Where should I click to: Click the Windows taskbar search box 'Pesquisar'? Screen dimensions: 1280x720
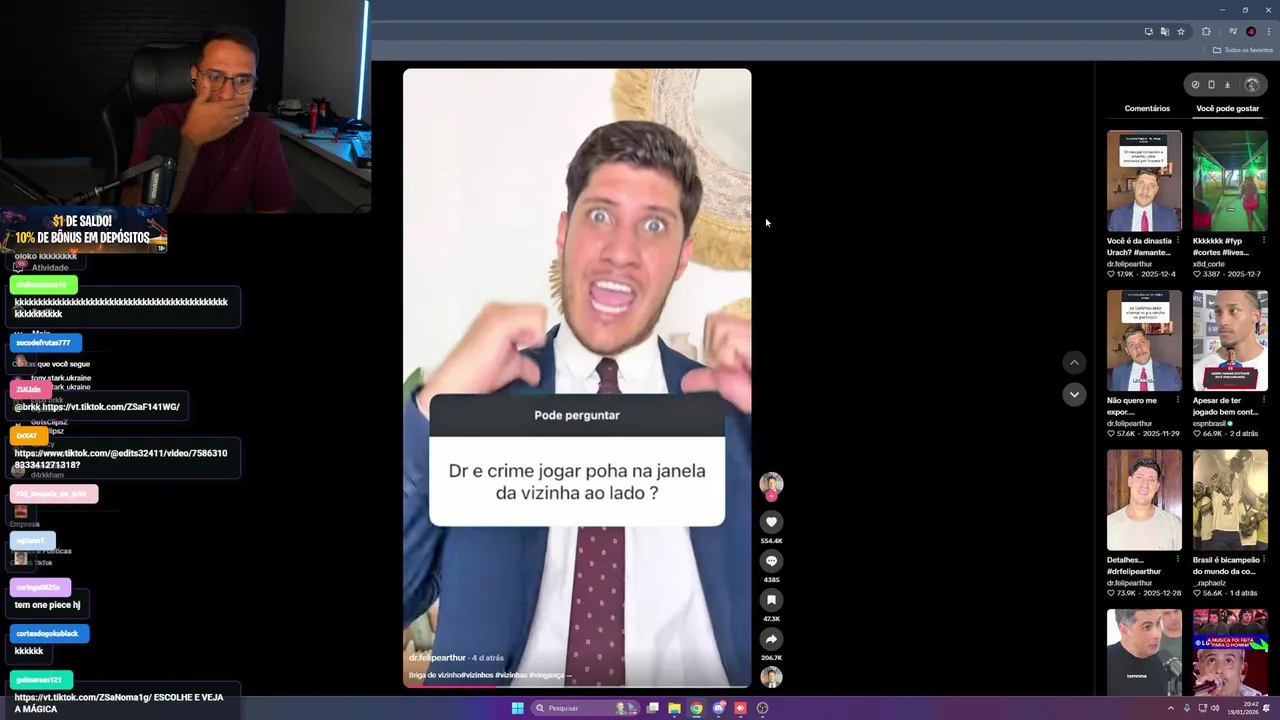[x=585, y=708]
